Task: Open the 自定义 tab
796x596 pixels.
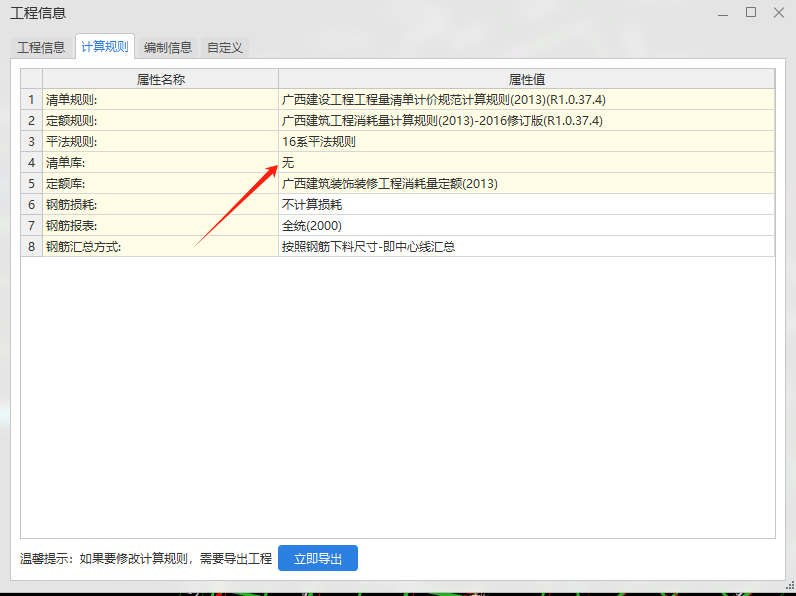Action: pos(225,48)
